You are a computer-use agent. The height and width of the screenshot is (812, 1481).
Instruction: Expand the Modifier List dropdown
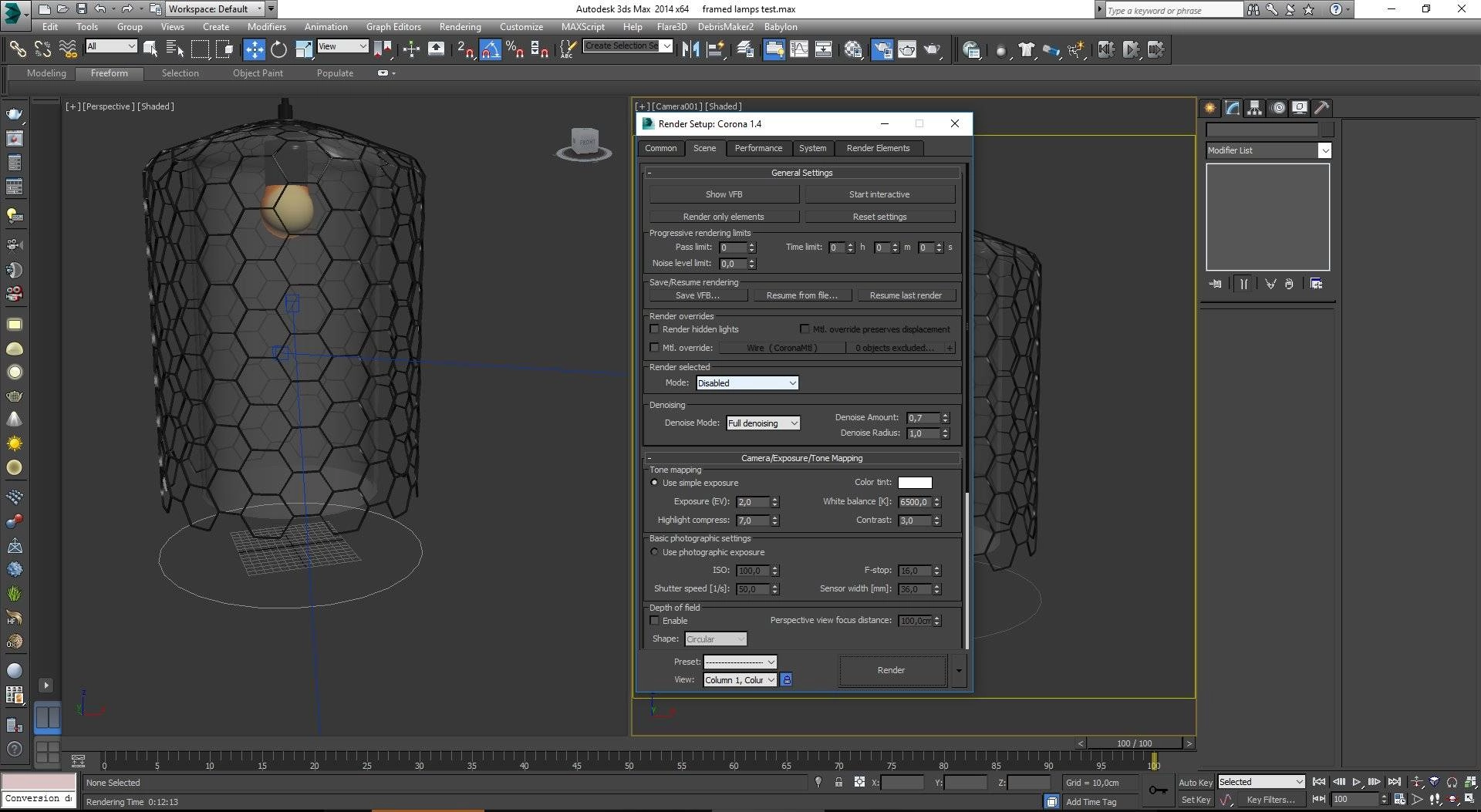tap(1268, 150)
